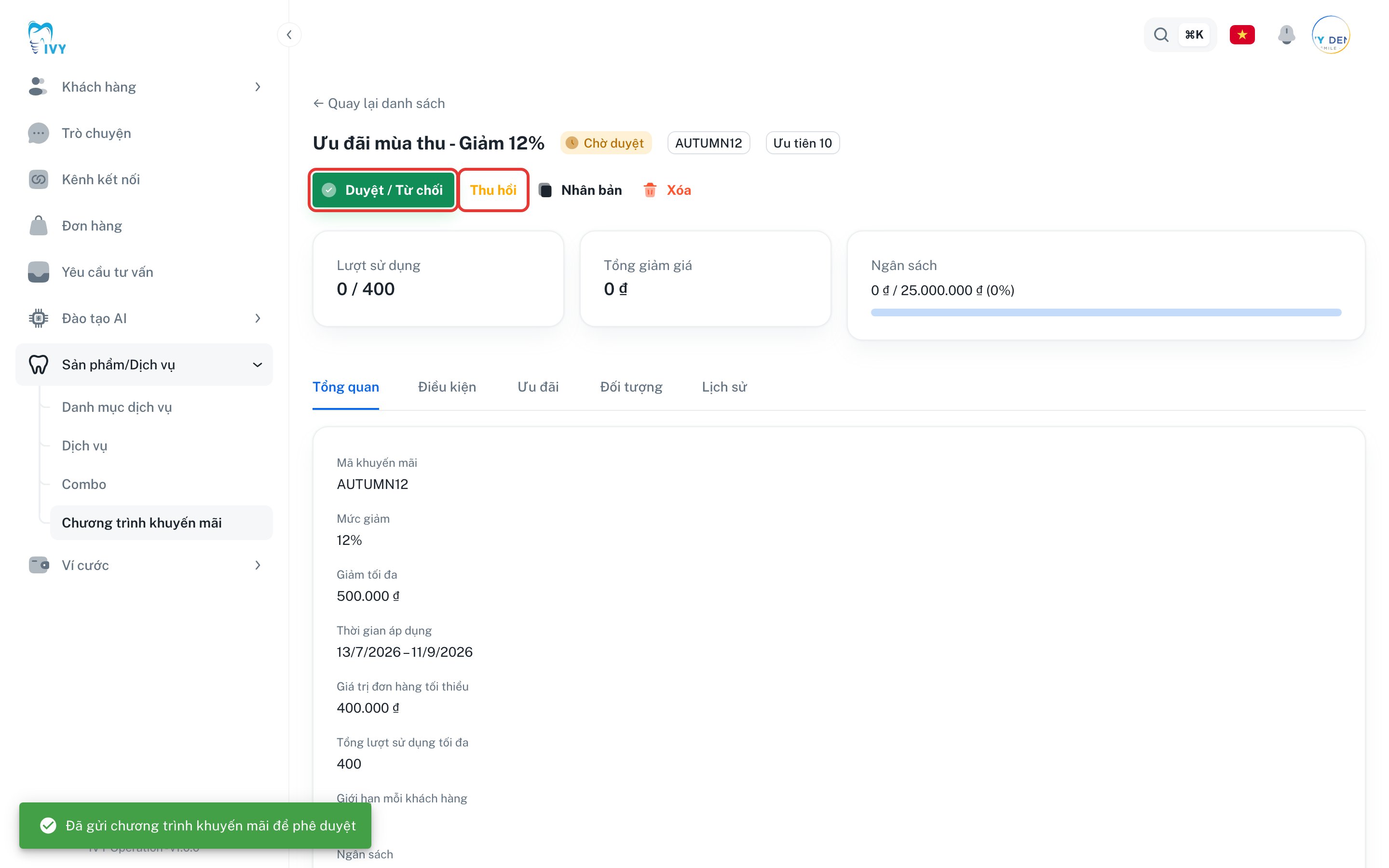1389x868 pixels.
Task: Select Chương trình khuyến mãi item
Action: 161,522
